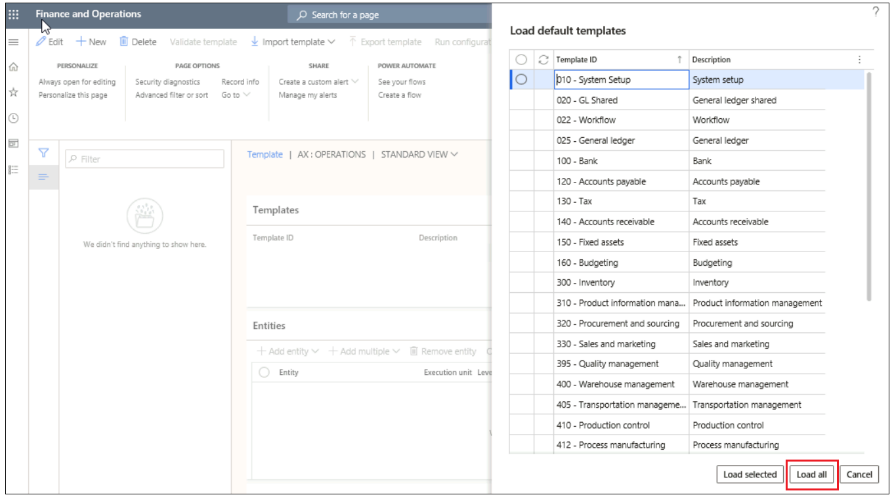The height and width of the screenshot is (497, 892).
Task: Select the 150 - Fixed assets row
Action: coord(667,242)
